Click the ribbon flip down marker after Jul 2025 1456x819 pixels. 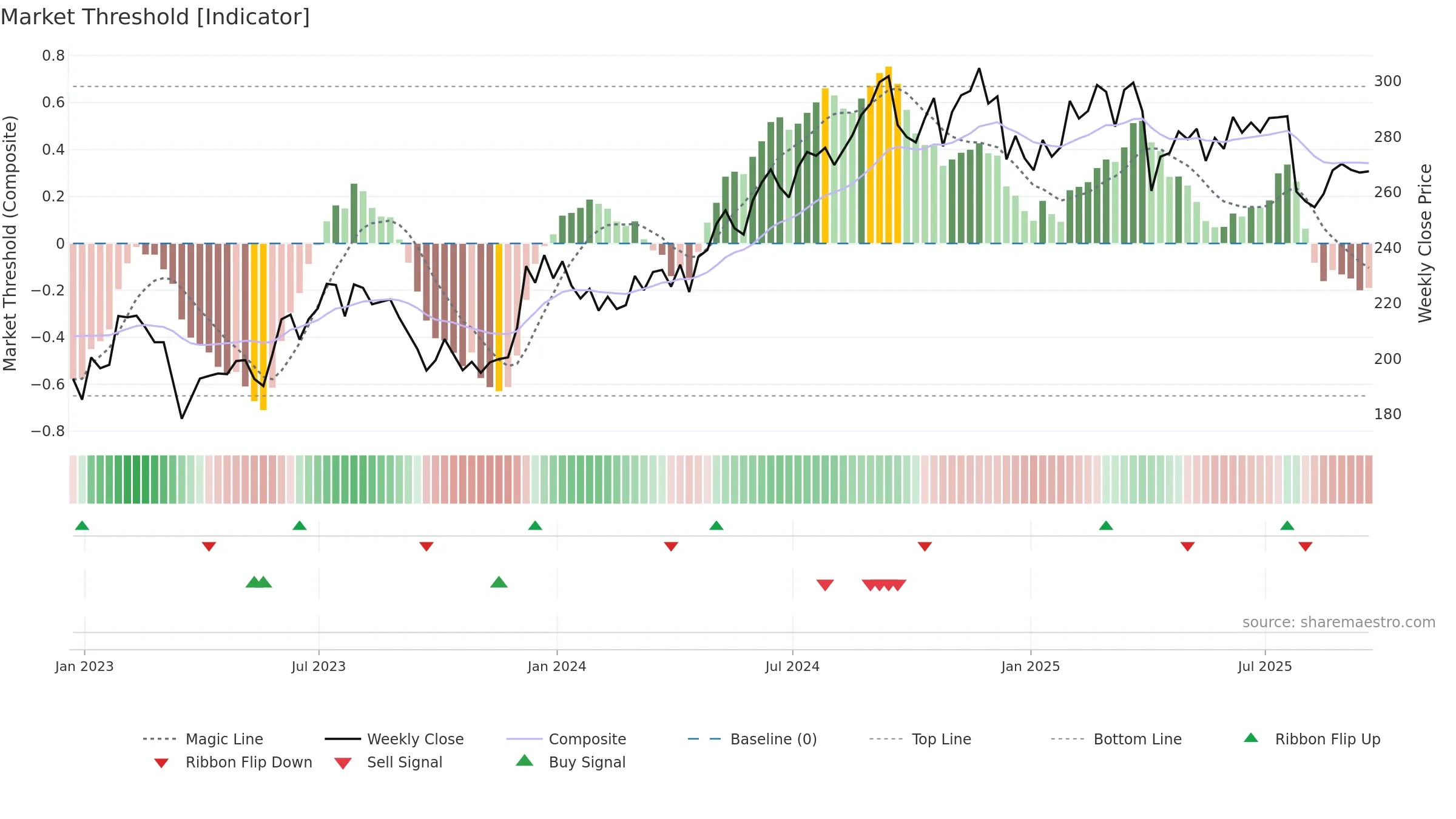[1306, 547]
